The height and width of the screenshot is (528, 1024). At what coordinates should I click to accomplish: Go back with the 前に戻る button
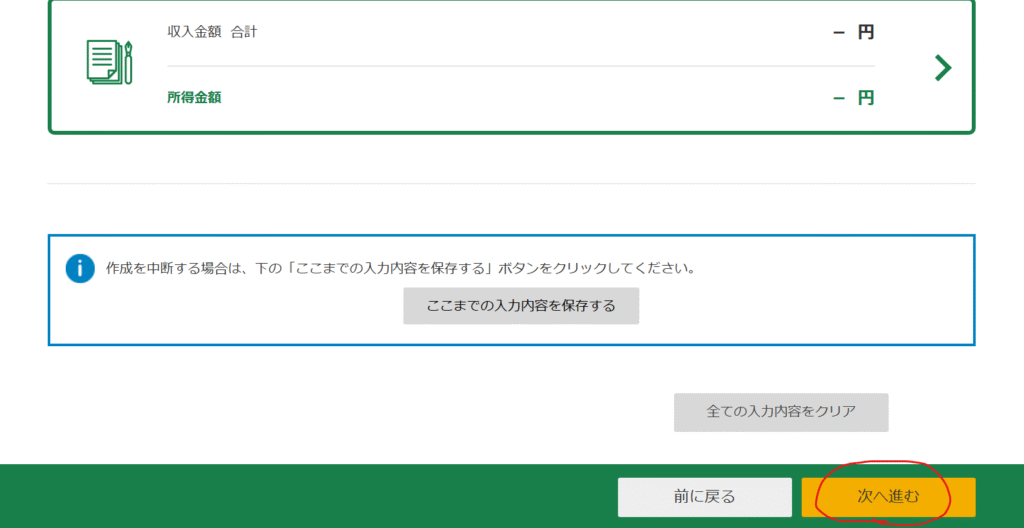(690, 496)
